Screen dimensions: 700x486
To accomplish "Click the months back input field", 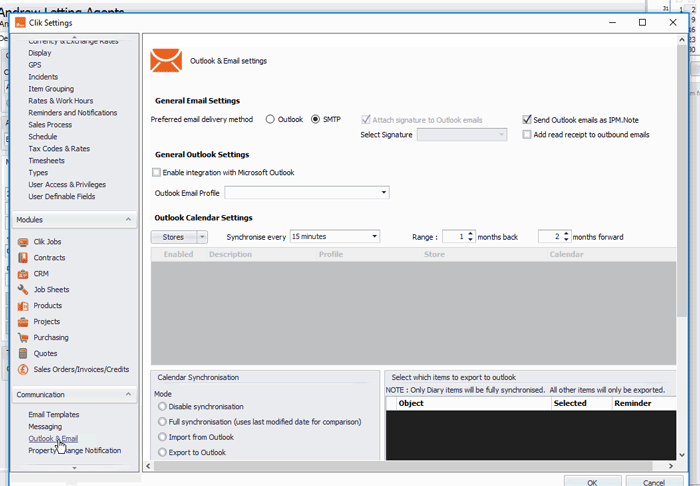I will click(454, 237).
